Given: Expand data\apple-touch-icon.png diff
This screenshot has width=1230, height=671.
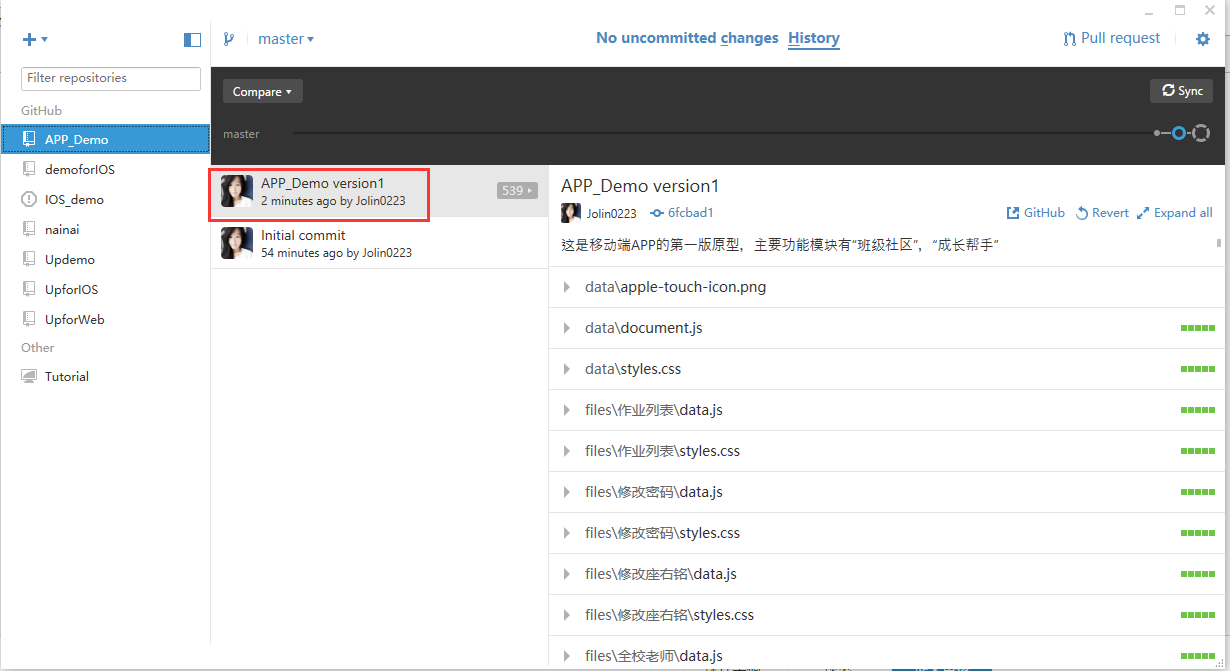Looking at the screenshot, I should pyautogui.click(x=567, y=287).
